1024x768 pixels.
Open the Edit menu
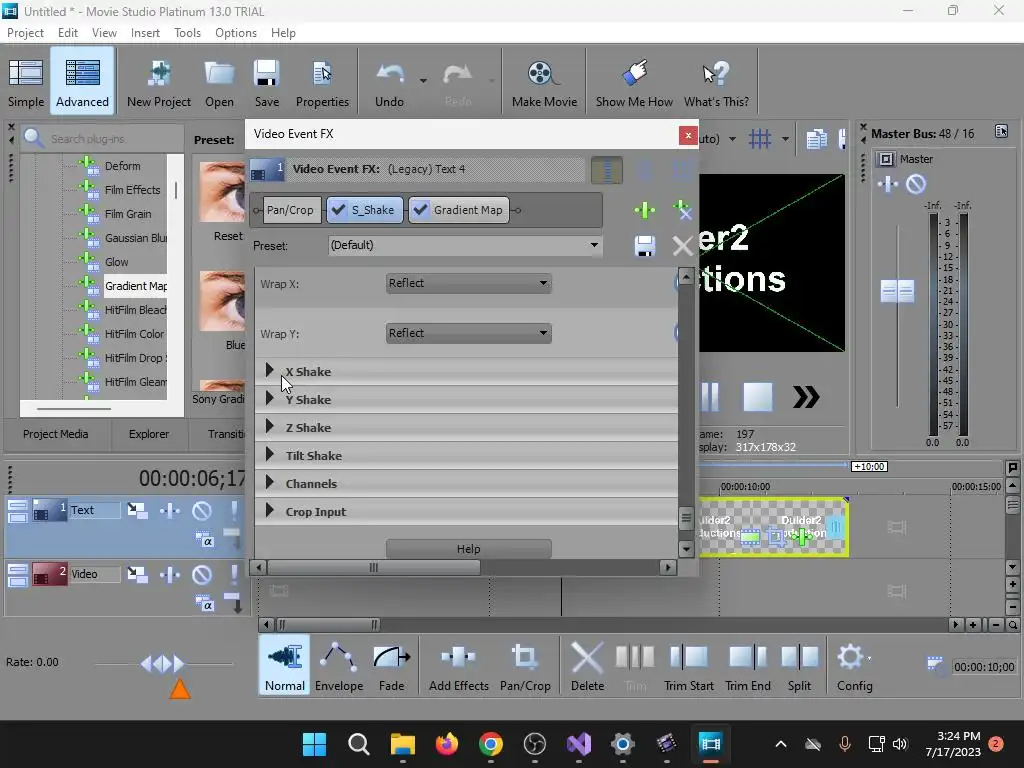[67, 33]
